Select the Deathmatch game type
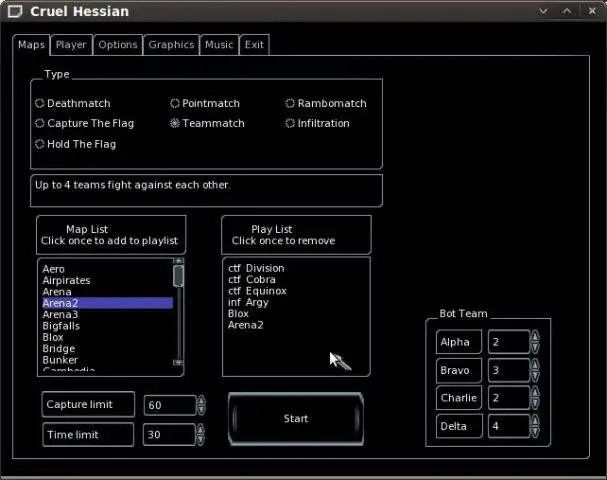Viewport: 607px width, 480px height. point(73,103)
